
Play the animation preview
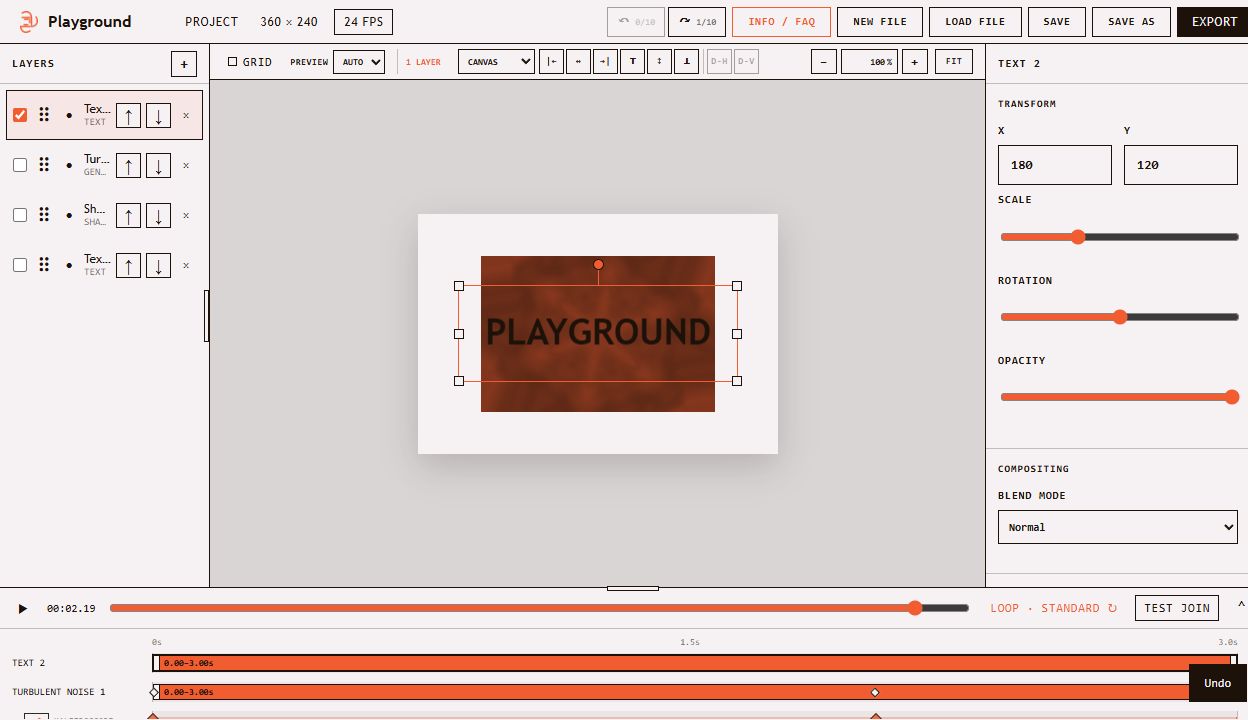pos(23,608)
